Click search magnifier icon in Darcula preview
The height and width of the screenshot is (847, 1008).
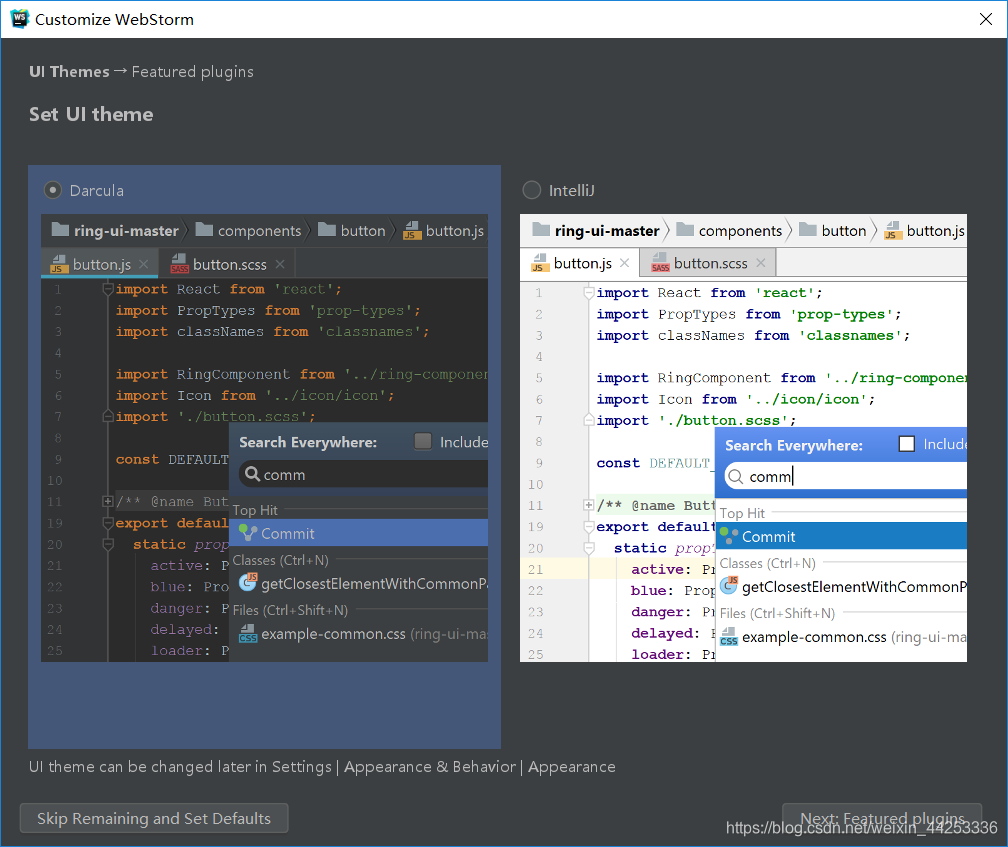(x=253, y=474)
